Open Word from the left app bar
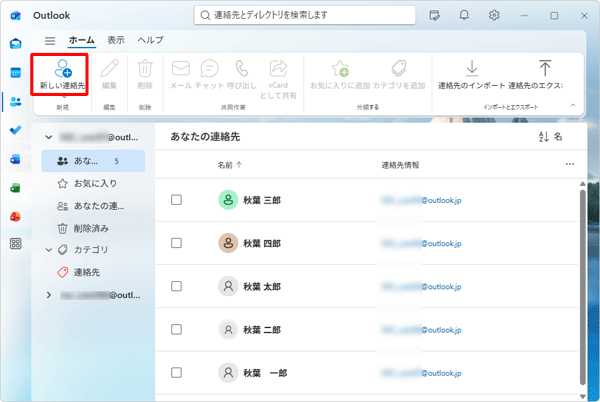600x402 pixels. point(16,159)
